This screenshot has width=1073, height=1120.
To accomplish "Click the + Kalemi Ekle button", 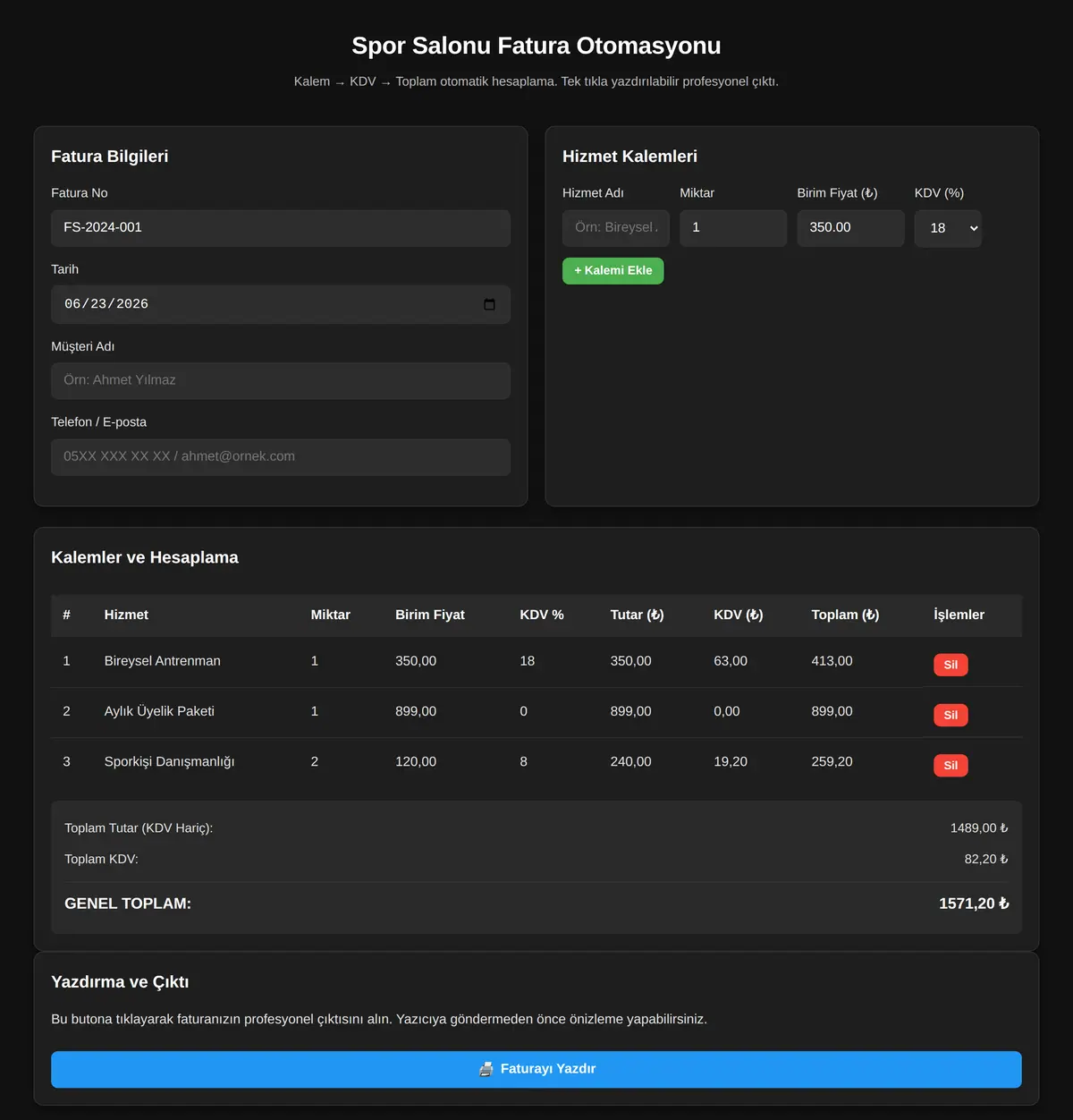I will coord(613,271).
